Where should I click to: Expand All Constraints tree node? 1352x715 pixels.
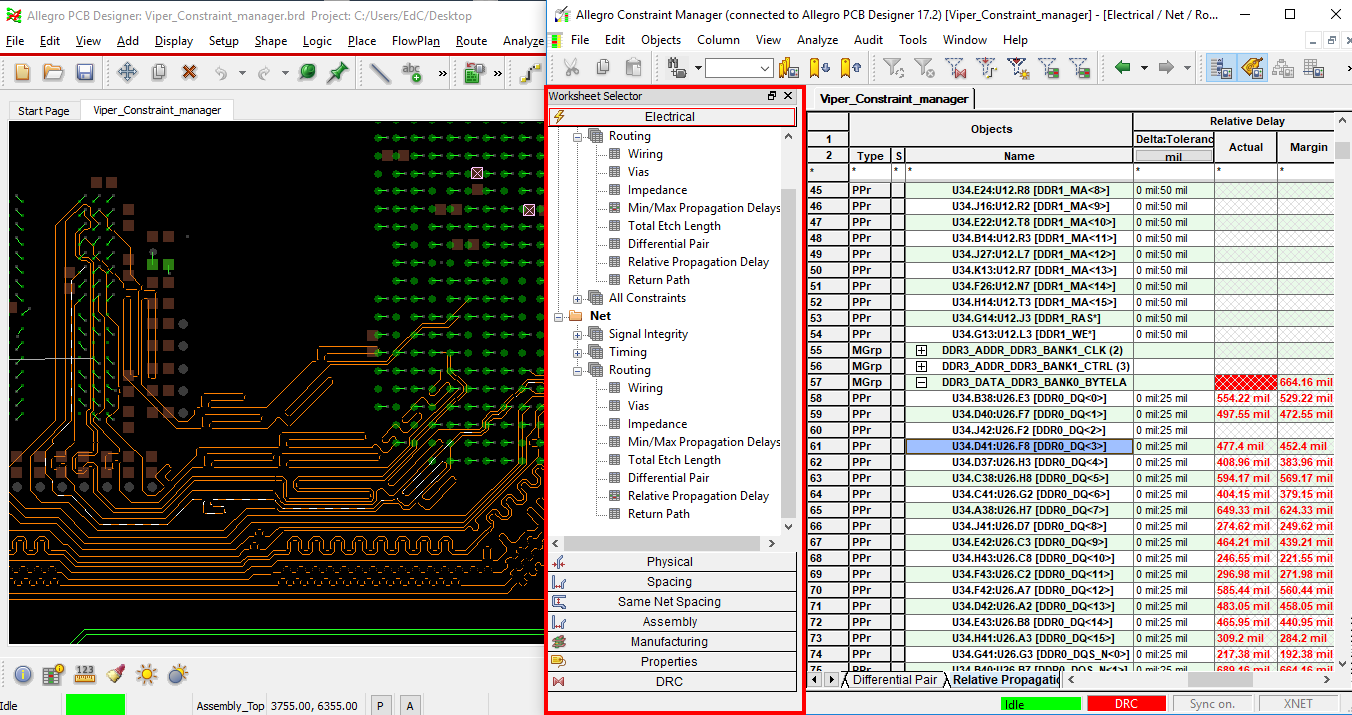(x=578, y=298)
